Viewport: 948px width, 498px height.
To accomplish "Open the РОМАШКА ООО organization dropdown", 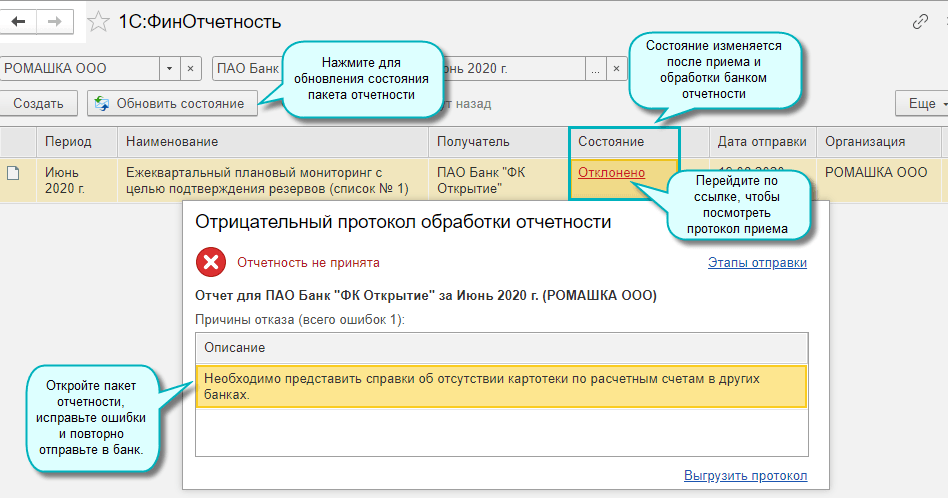I will 169,68.
